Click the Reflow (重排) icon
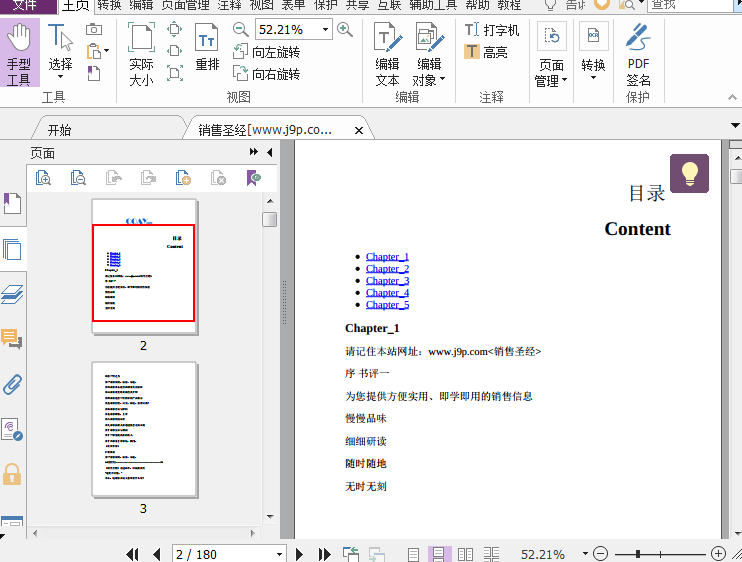This screenshot has height=562, width=742. point(207,47)
